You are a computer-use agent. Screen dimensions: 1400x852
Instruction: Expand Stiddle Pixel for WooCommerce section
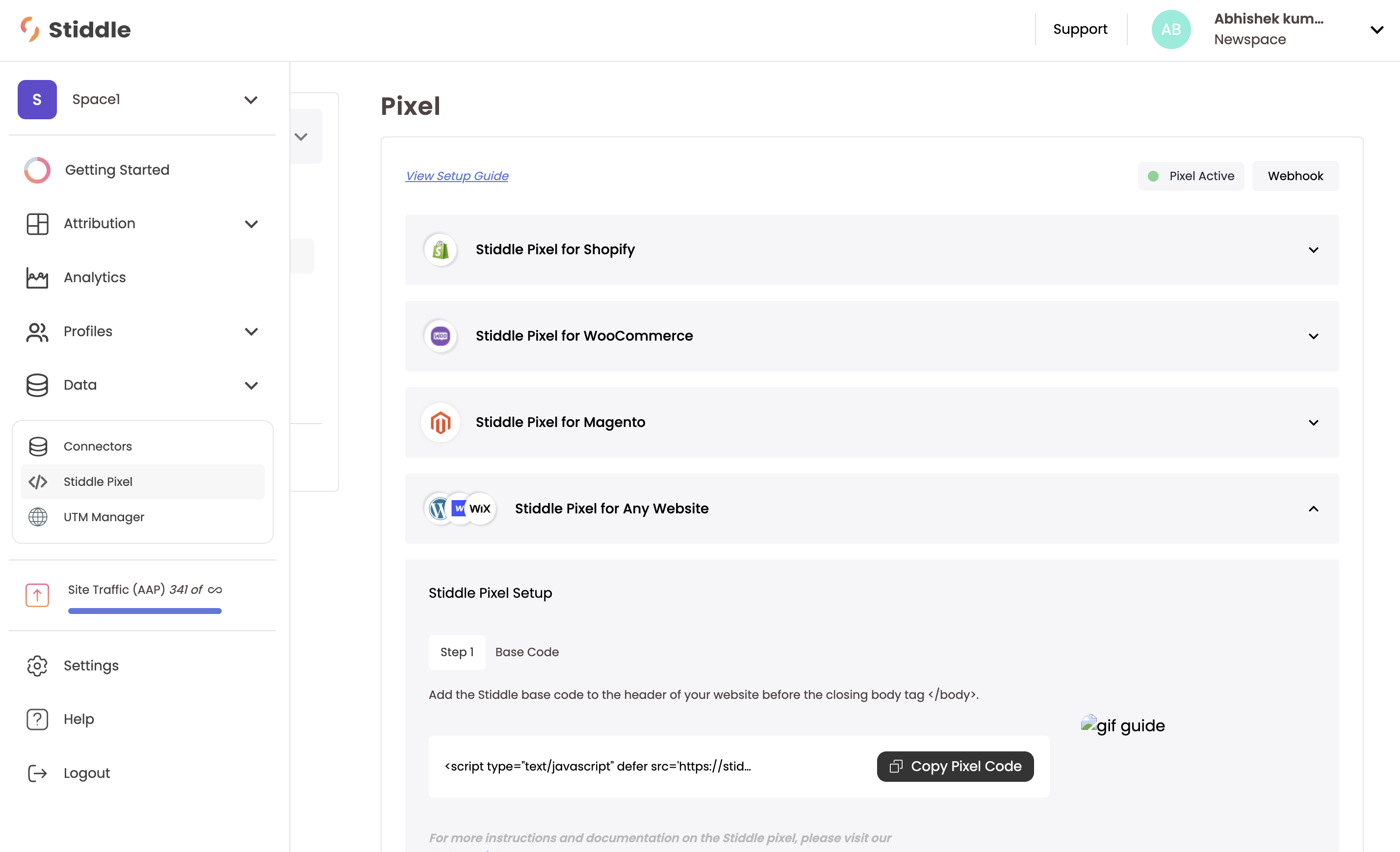1313,337
